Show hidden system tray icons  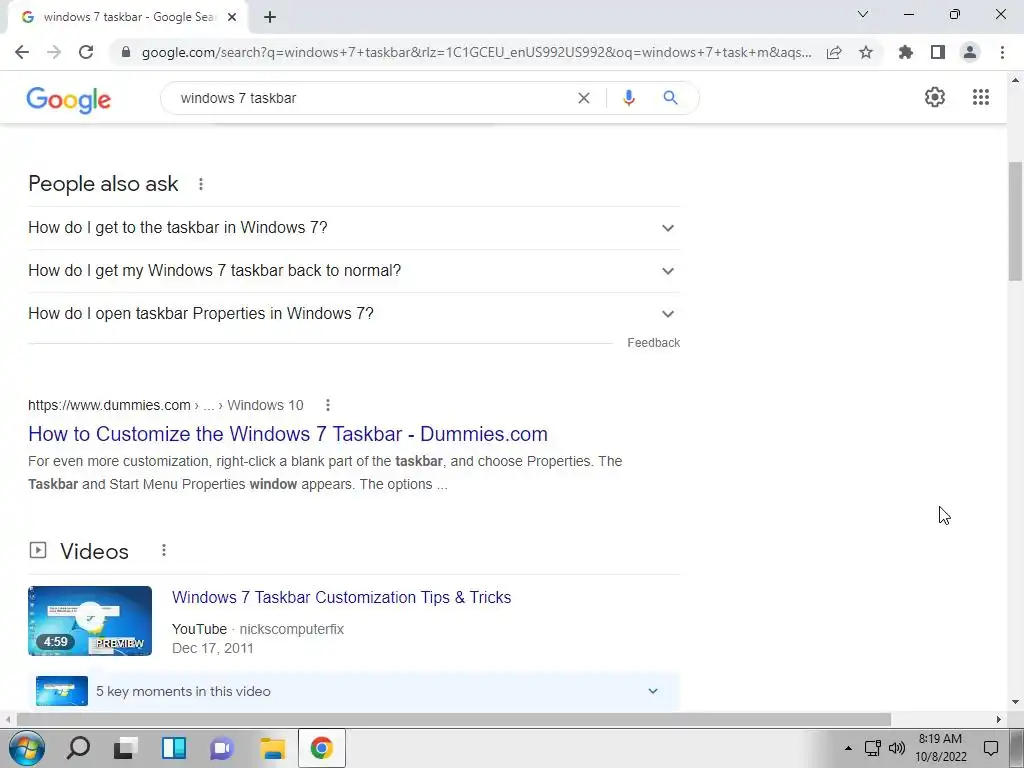[848, 748]
